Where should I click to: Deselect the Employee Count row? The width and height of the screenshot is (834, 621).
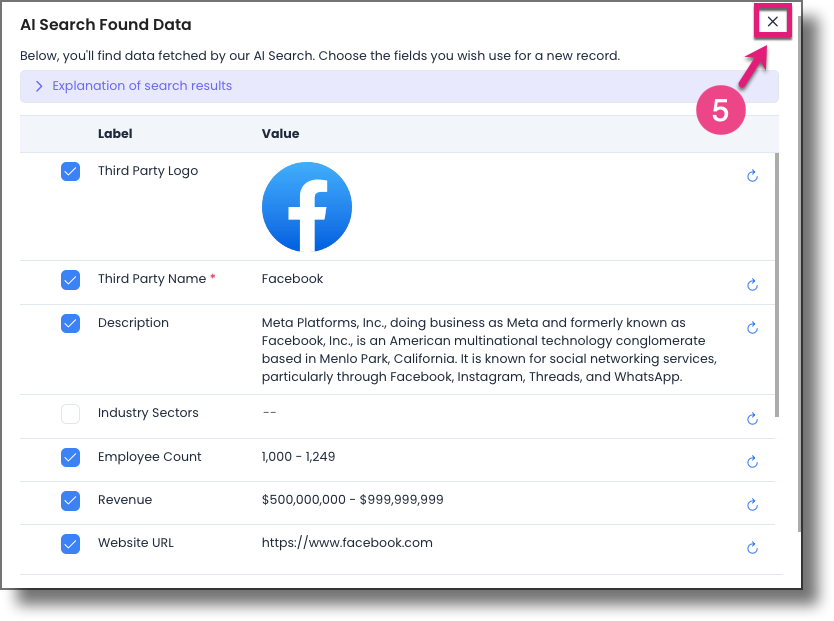pos(70,457)
